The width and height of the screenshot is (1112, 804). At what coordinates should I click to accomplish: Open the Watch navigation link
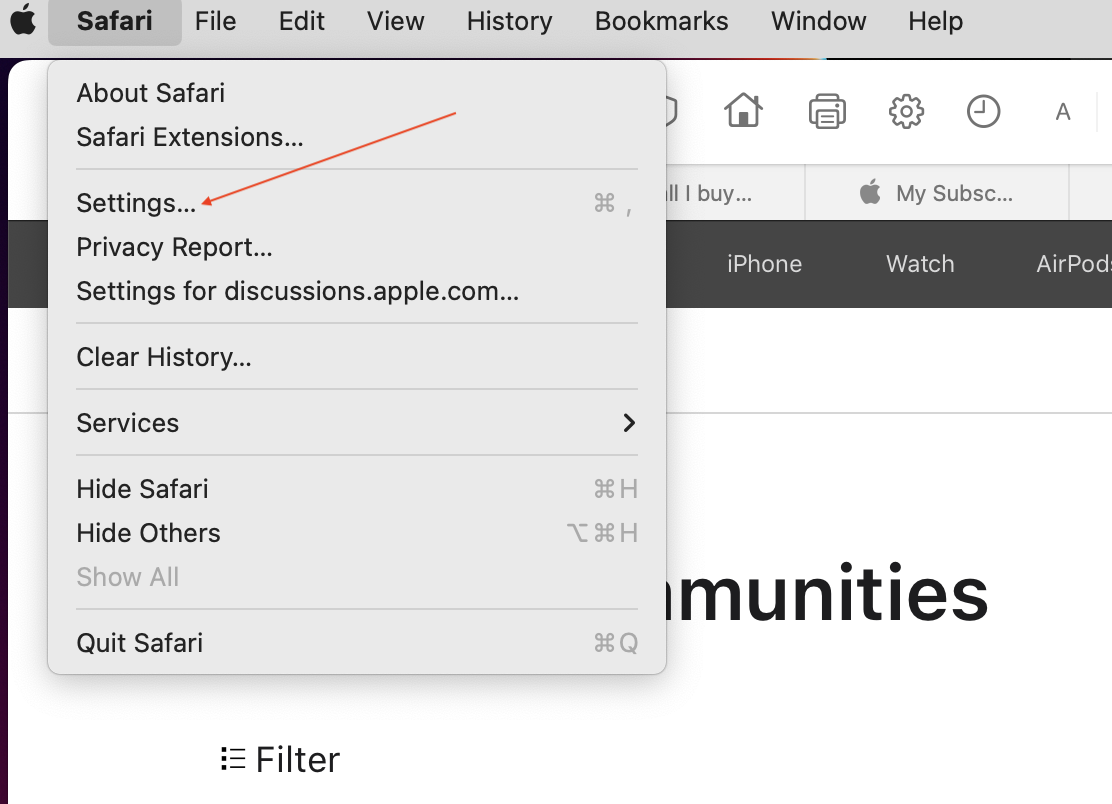coord(920,264)
